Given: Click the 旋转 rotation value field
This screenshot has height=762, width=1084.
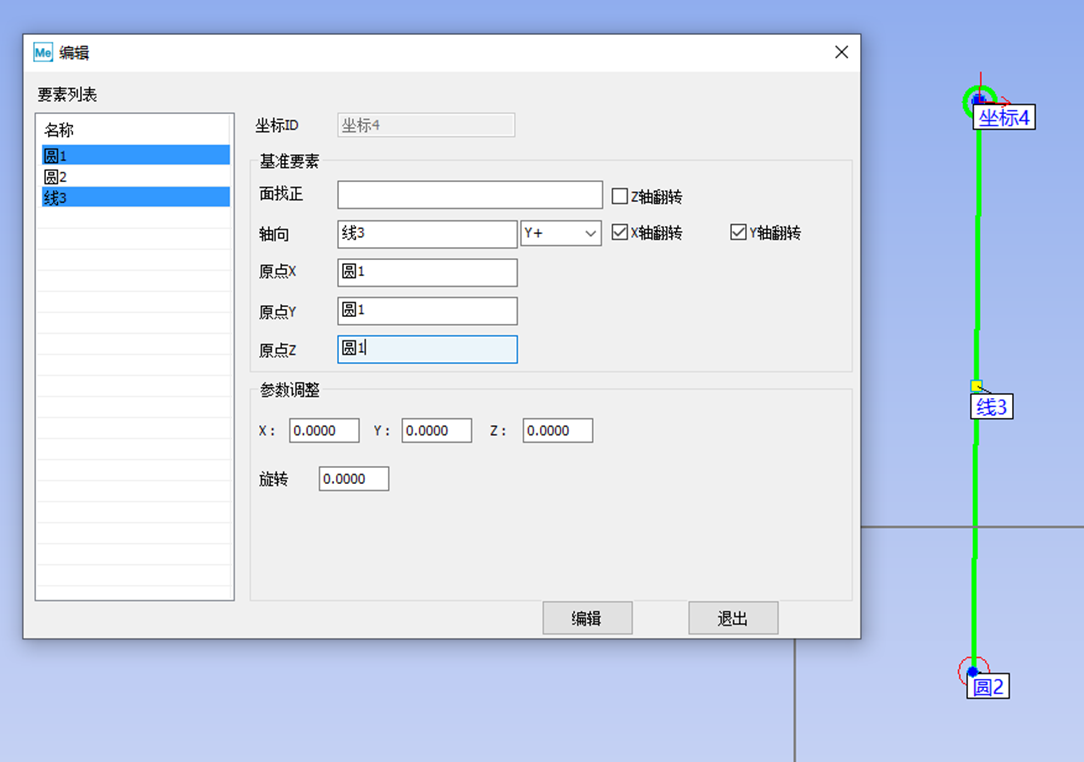Looking at the screenshot, I should (x=353, y=478).
